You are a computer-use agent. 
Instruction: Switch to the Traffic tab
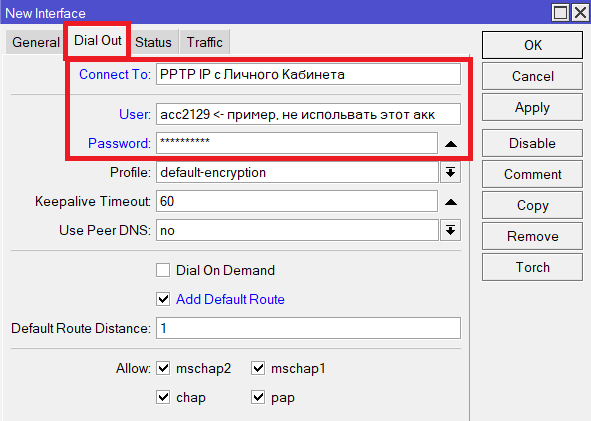[x=205, y=42]
